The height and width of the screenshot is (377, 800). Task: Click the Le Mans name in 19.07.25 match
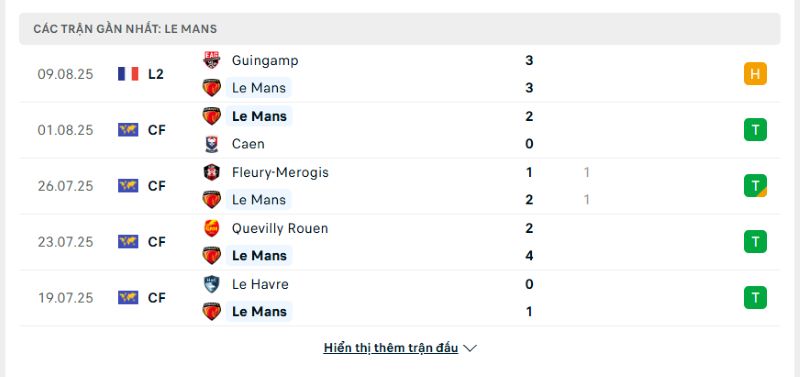click(x=259, y=311)
